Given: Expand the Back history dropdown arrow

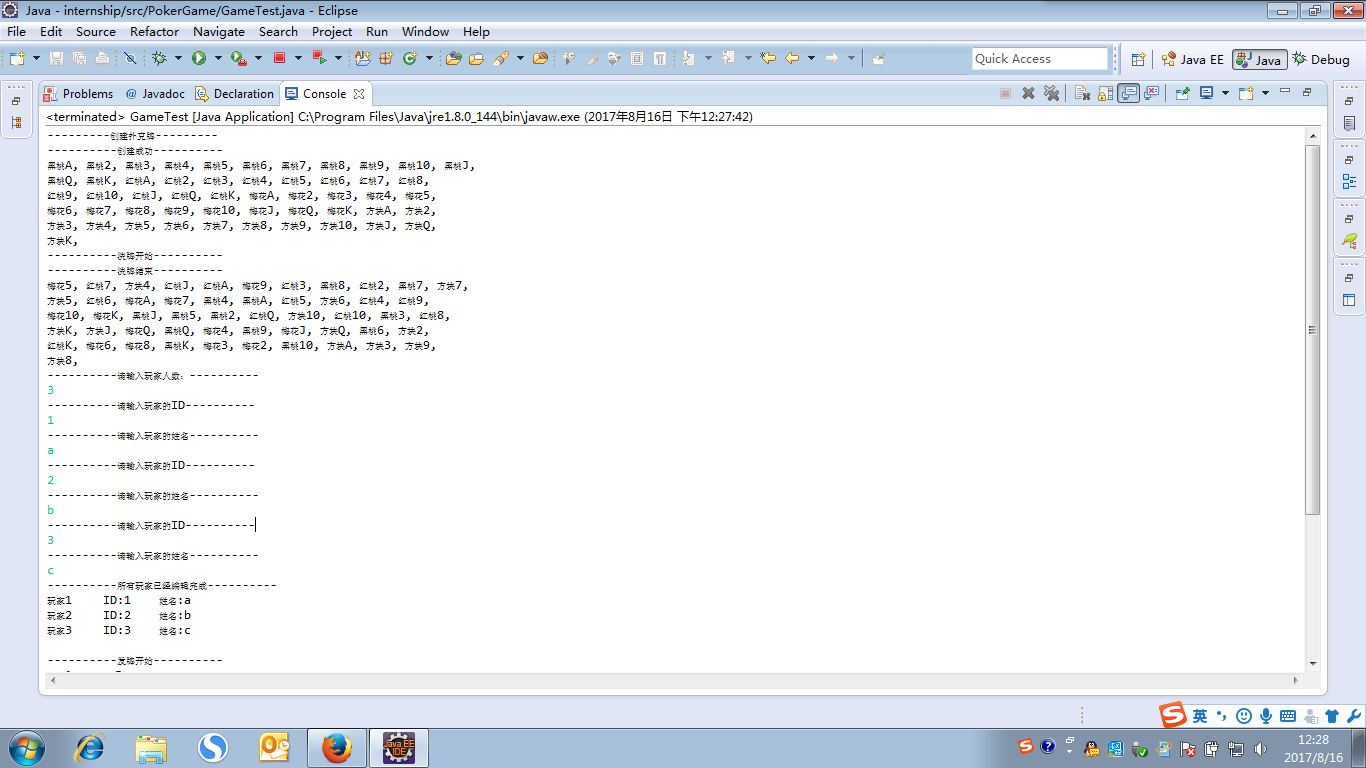Looking at the screenshot, I should pyautogui.click(x=811, y=58).
